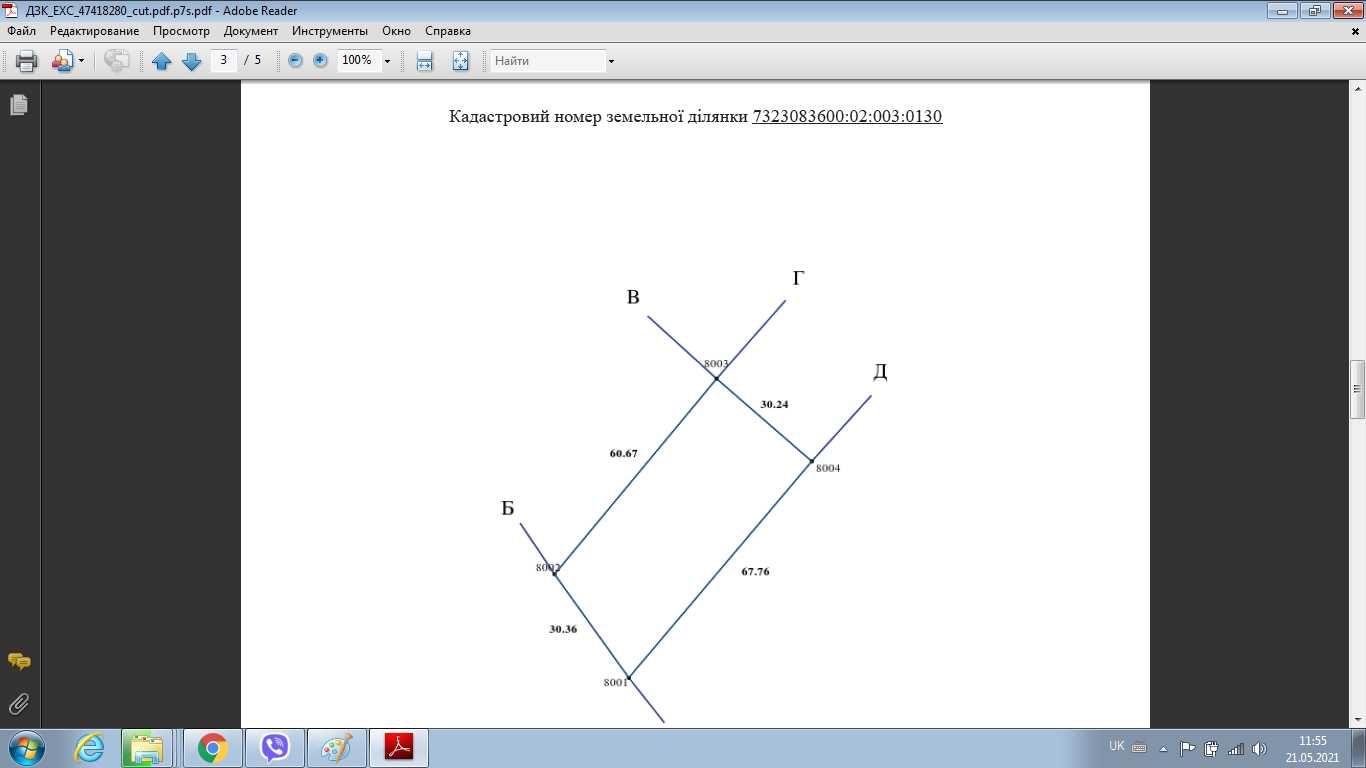This screenshot has width=1366, height=768.
Task: Open the Инструменты menu
Action: click(x=330, y=31)
